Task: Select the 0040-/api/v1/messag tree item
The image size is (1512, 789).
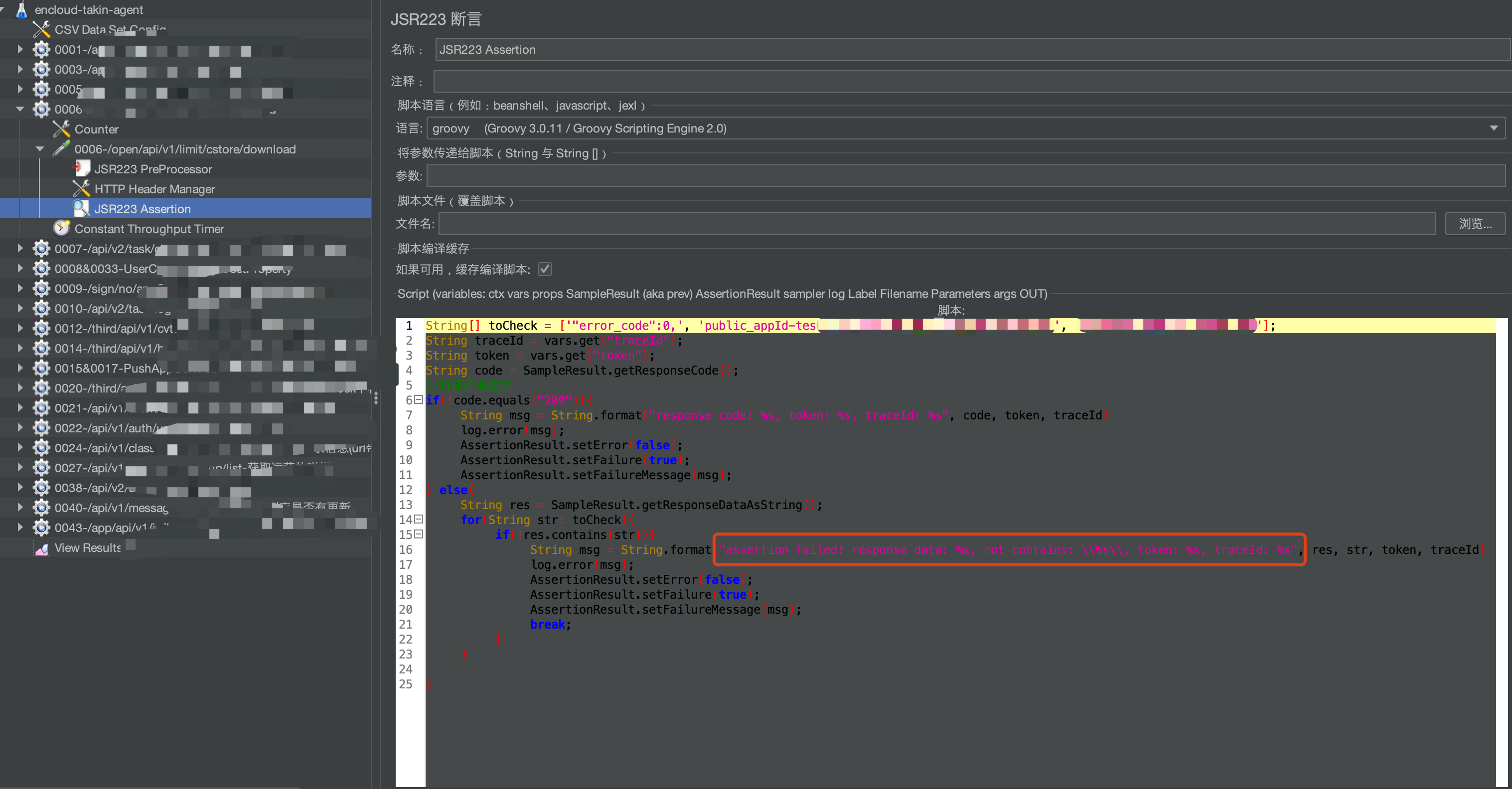Action: click(x=112, y=508)
